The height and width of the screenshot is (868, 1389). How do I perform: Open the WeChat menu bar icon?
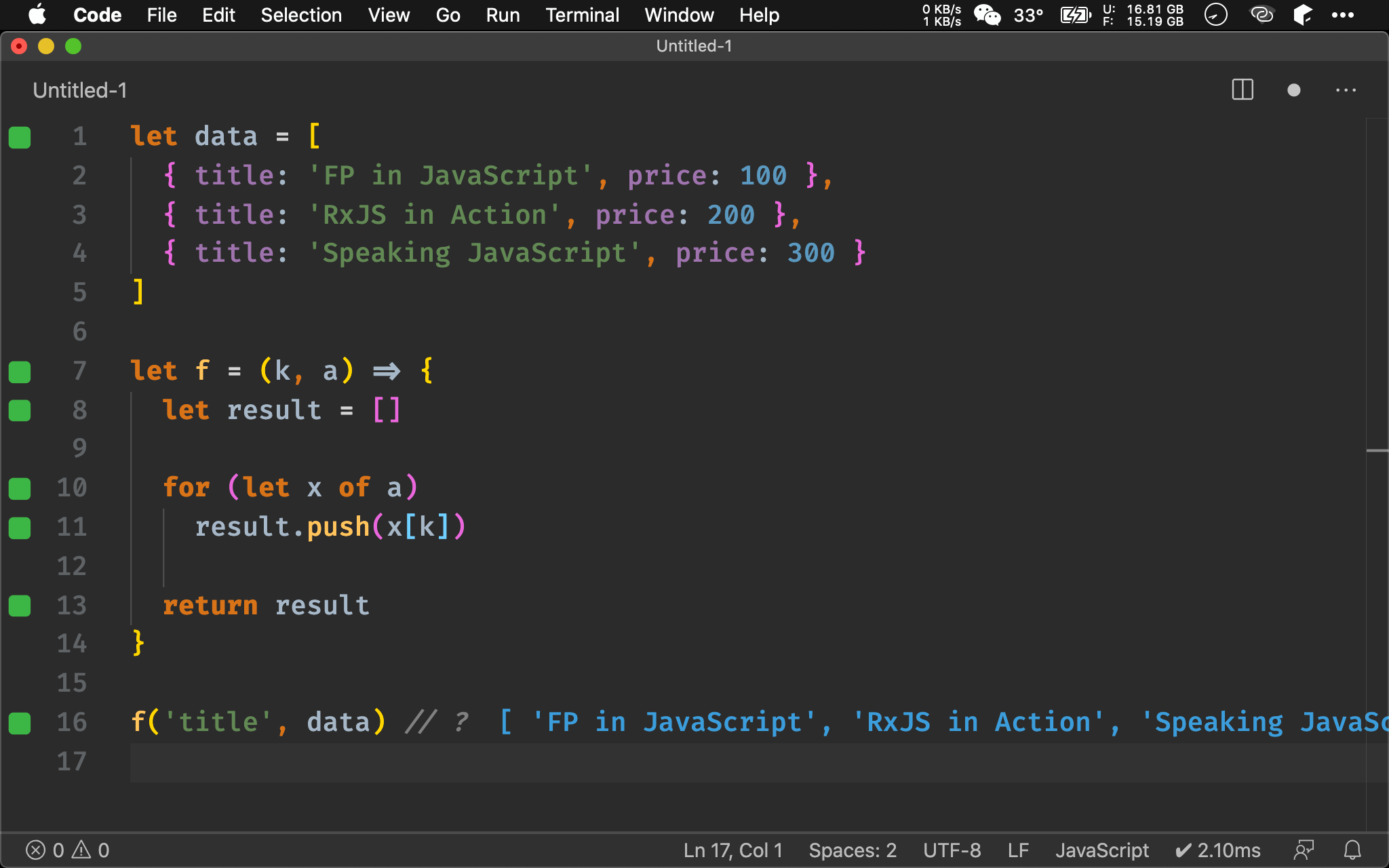click(987, 15)
